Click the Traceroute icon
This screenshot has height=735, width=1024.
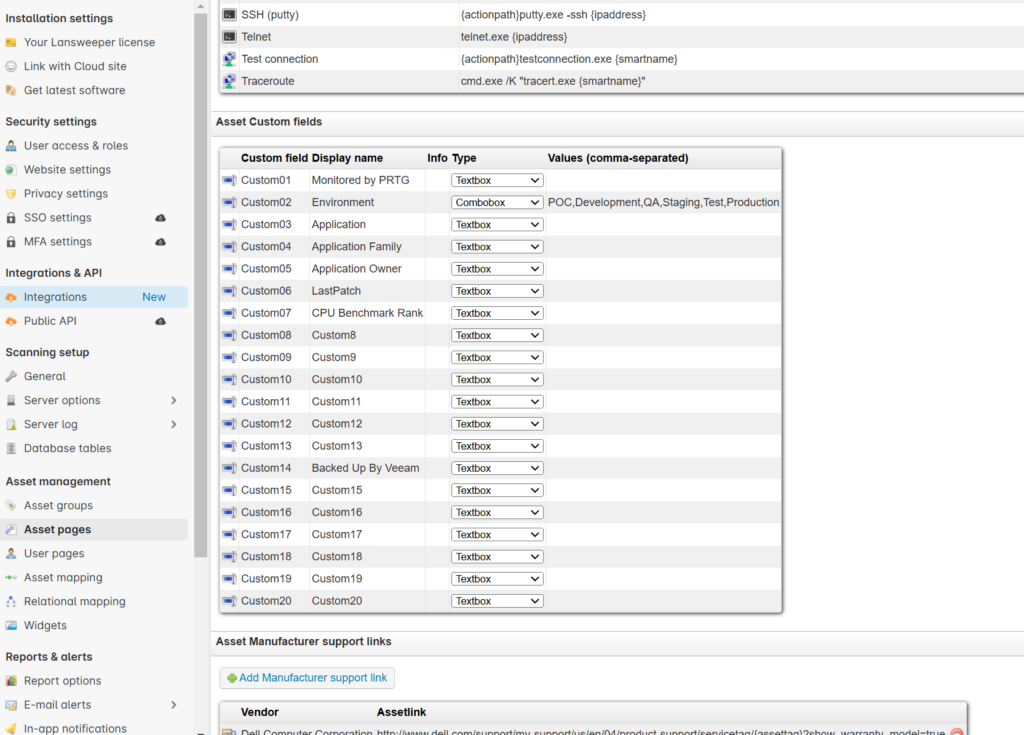pos(227,81)
